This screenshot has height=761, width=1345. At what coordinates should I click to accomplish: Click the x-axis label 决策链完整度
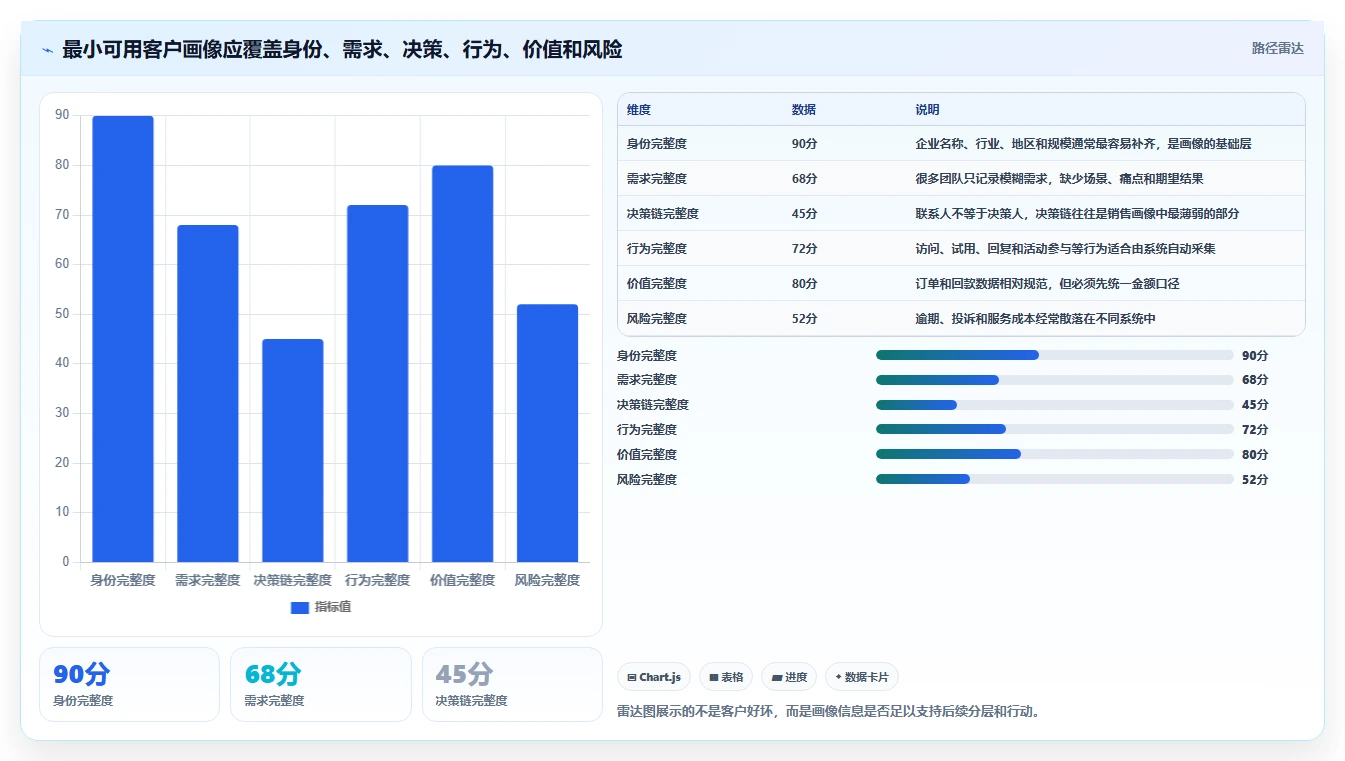[x=292, y=580]
